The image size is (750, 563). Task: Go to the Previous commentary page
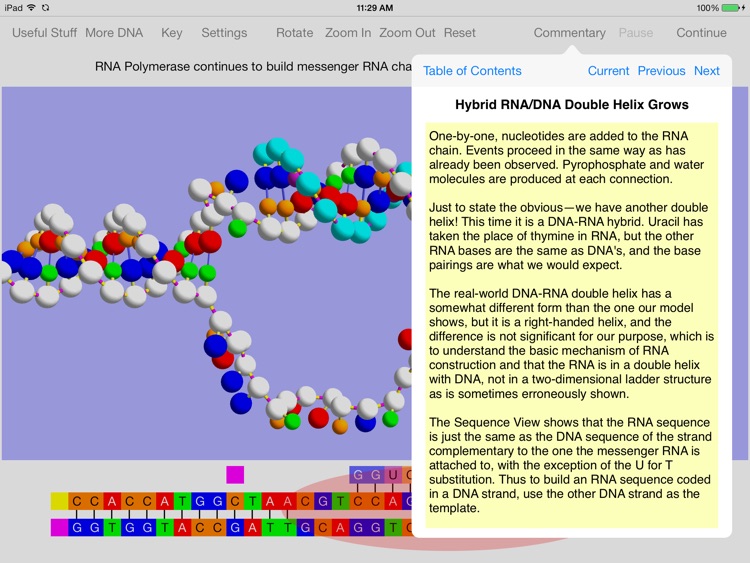pos(661,71)
